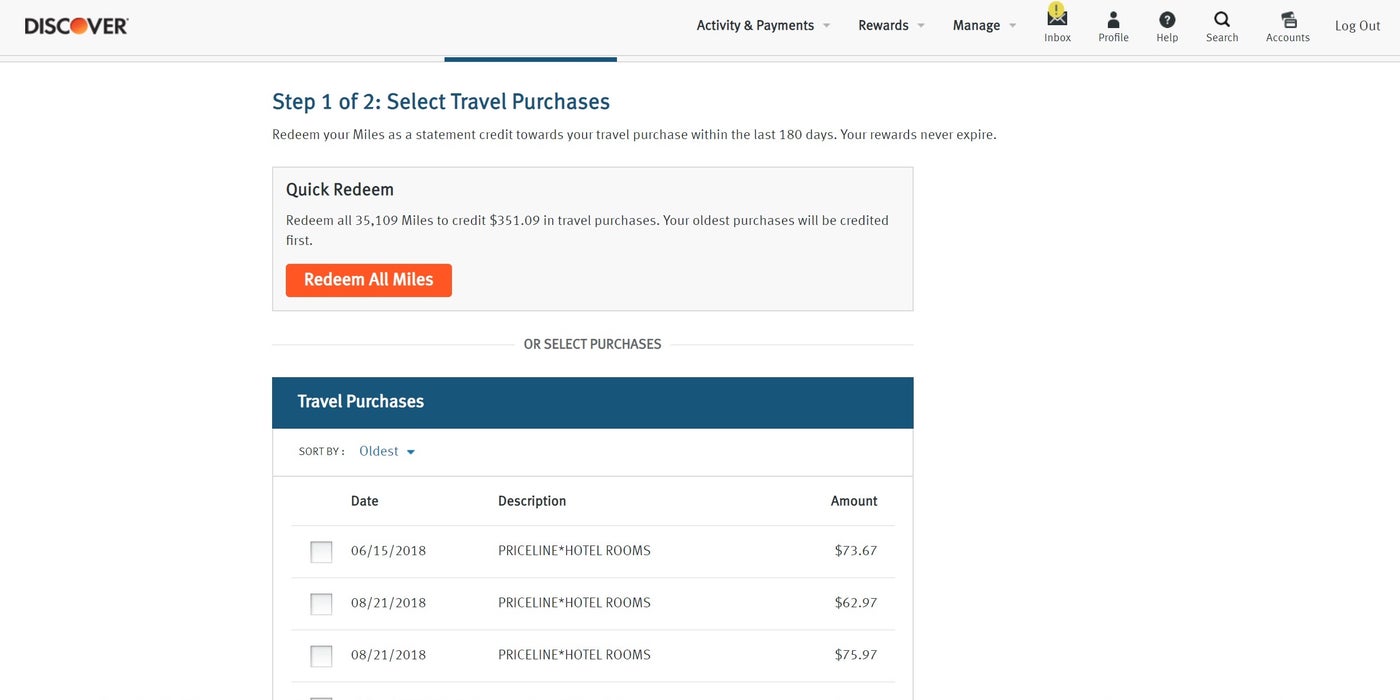Click the Log Out link
Viewport: 1400px width, 700px height.
pyautogui.click(x=1357, y=25)
